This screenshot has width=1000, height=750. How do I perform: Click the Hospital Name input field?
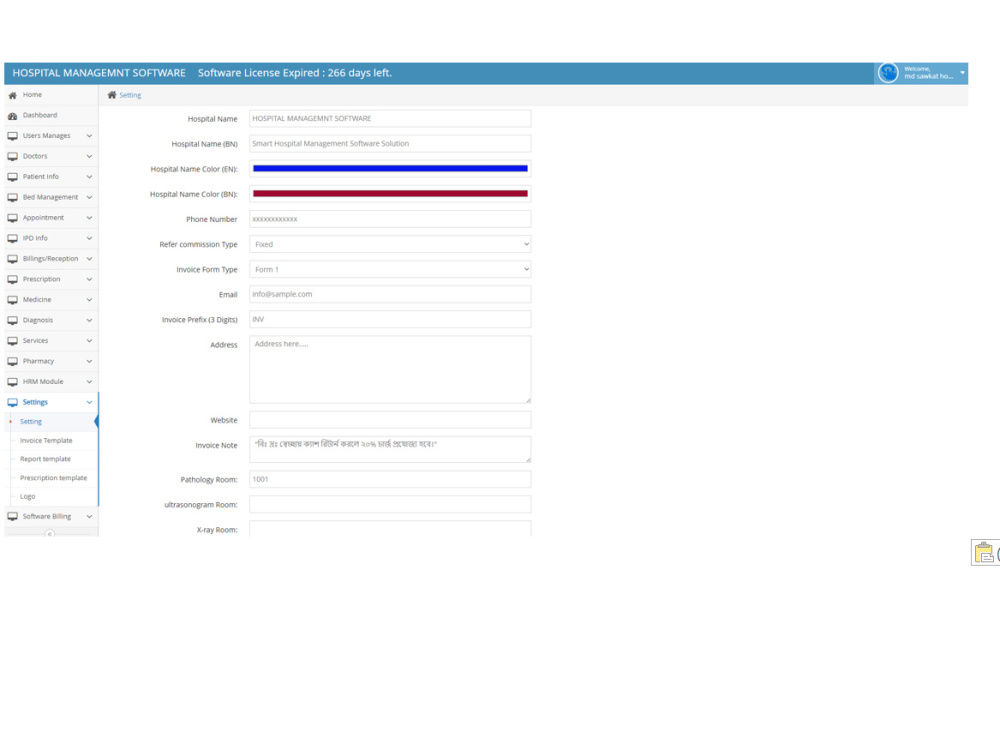(x=390, y=118)
